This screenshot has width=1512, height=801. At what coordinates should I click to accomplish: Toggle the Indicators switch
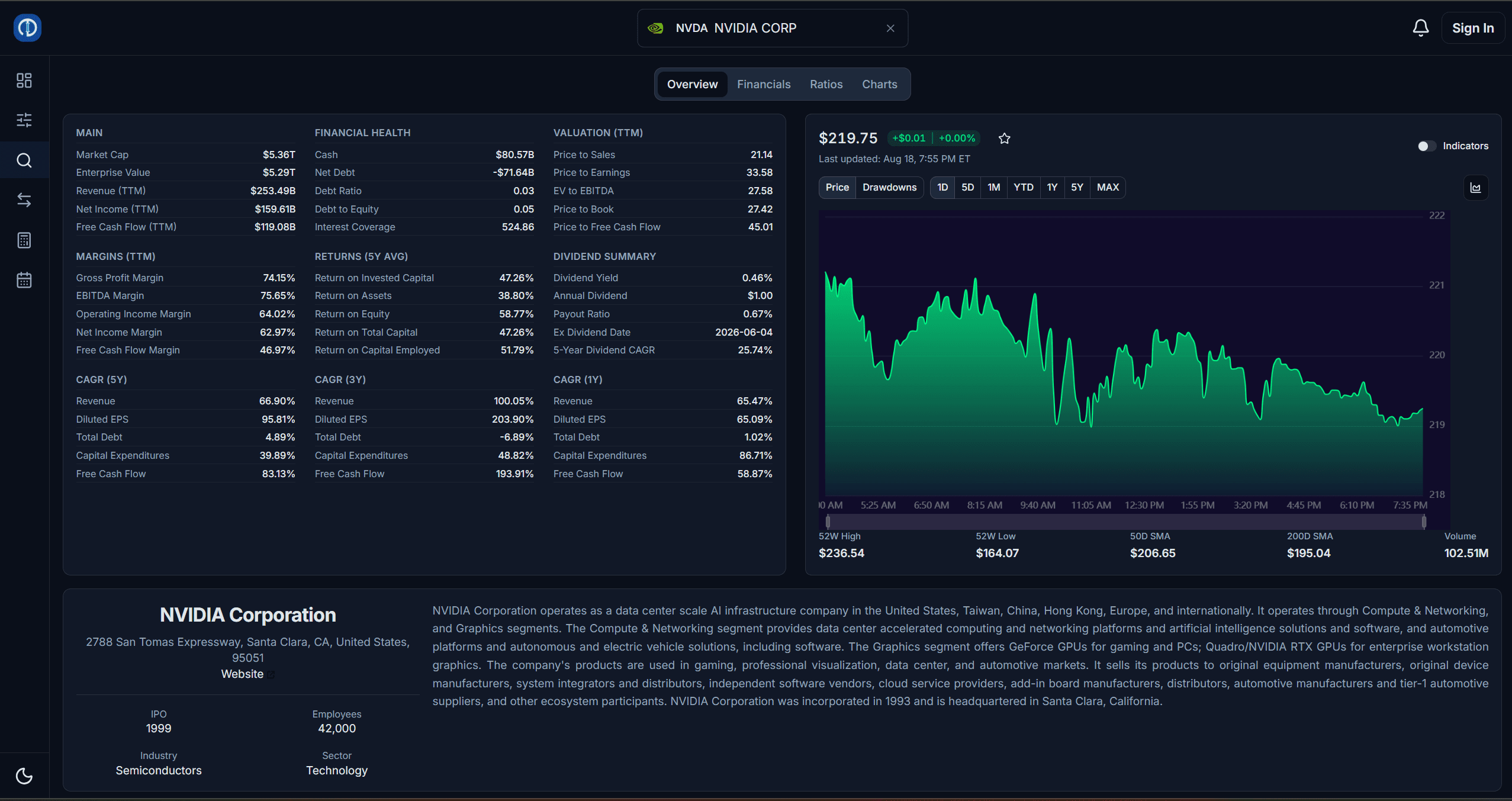click(1427, 146)
